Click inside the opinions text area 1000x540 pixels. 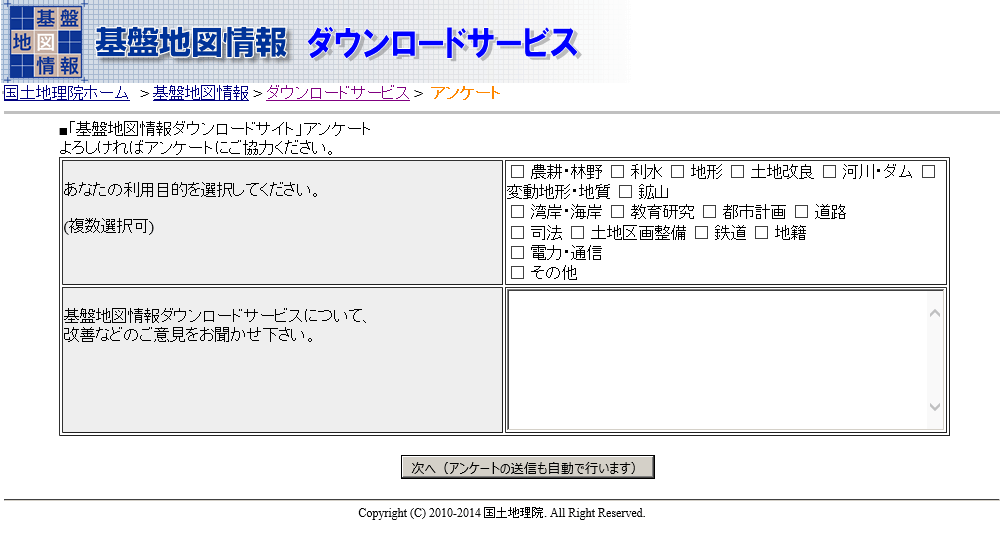717,360
